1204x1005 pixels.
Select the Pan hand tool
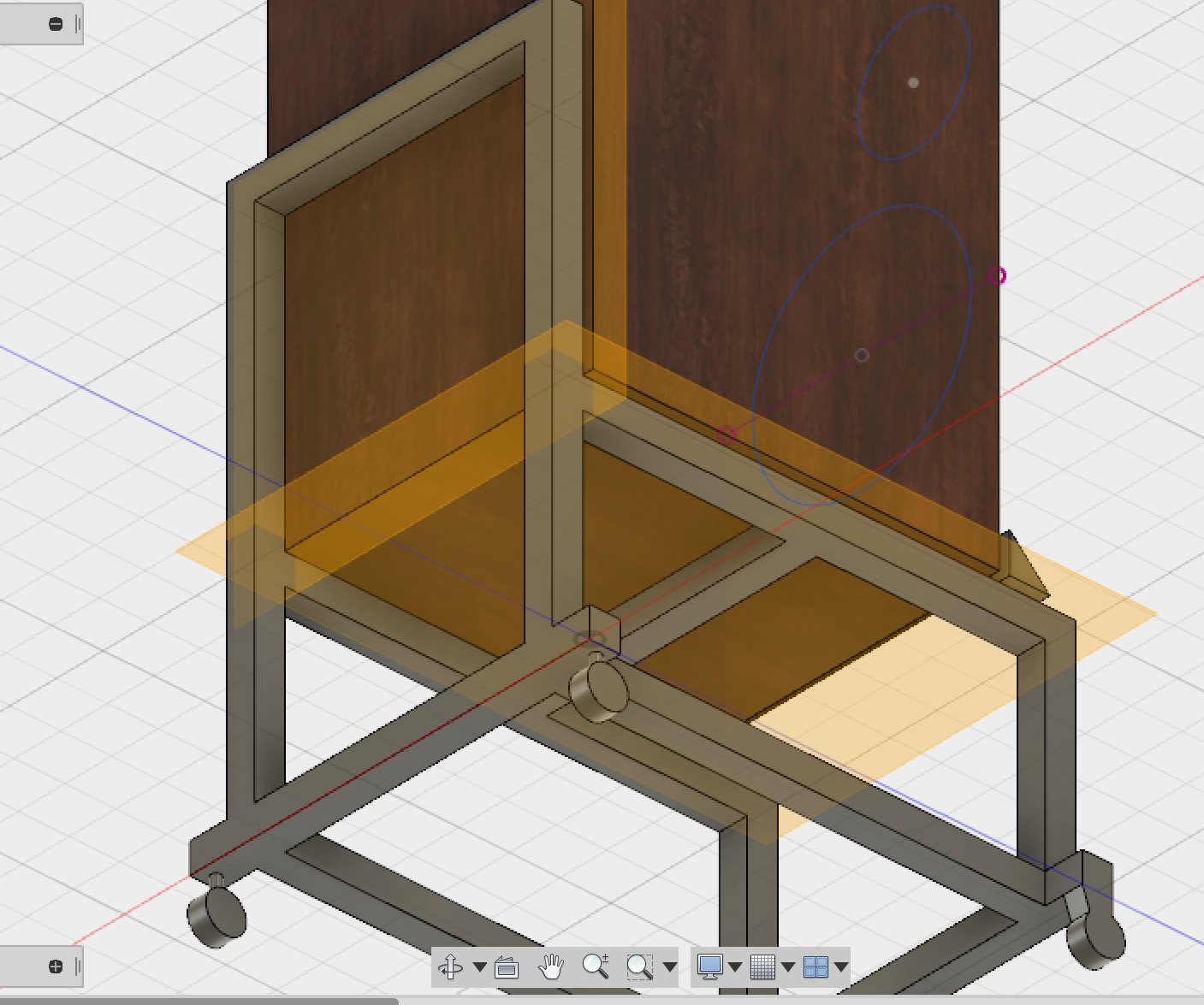click(x=552, y=967)
